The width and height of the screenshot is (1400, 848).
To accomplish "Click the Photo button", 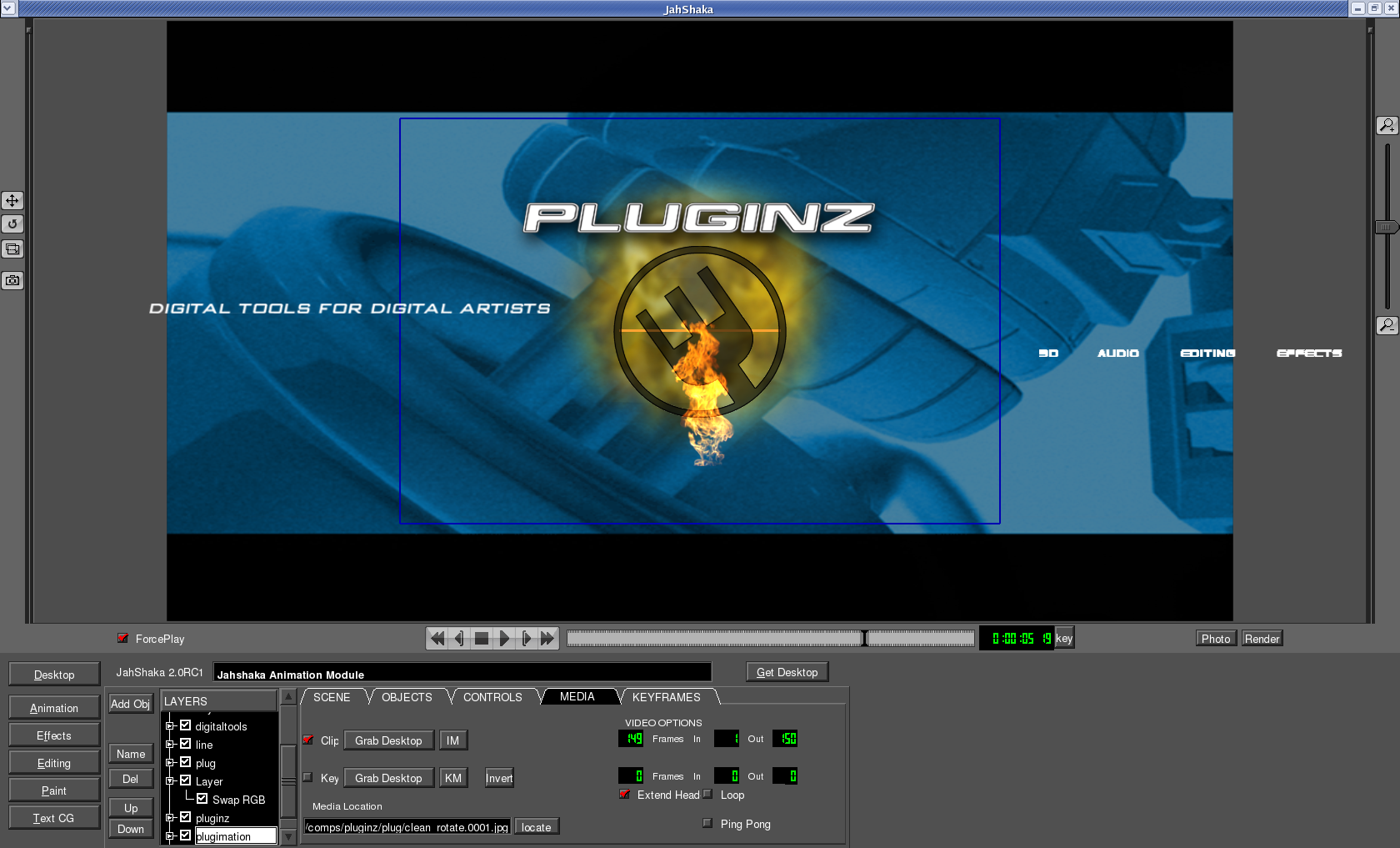I will [1216, 639].
